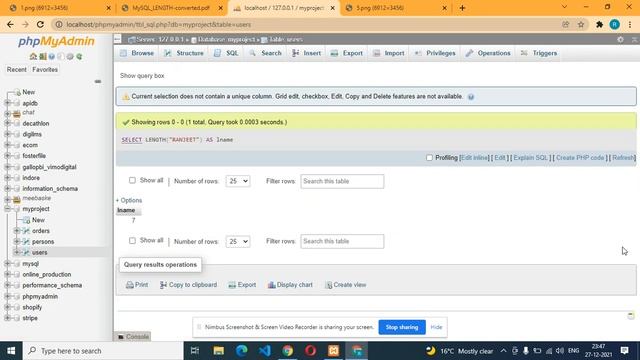640x360 pixels.
Task: Expand the Options link
Action: click(129, 200)
